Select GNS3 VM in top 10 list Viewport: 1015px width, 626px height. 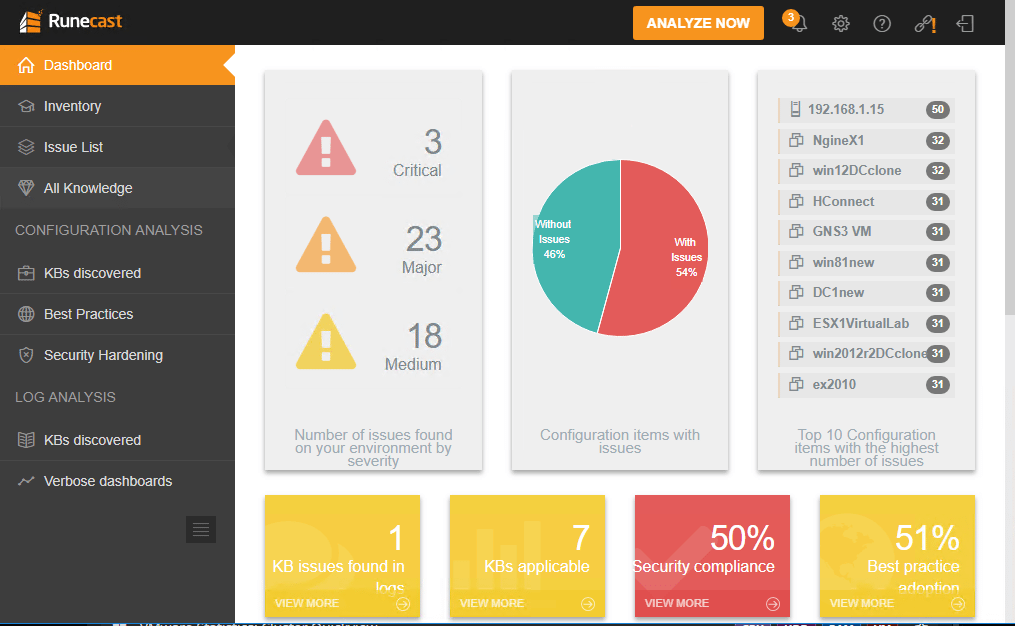866,231
